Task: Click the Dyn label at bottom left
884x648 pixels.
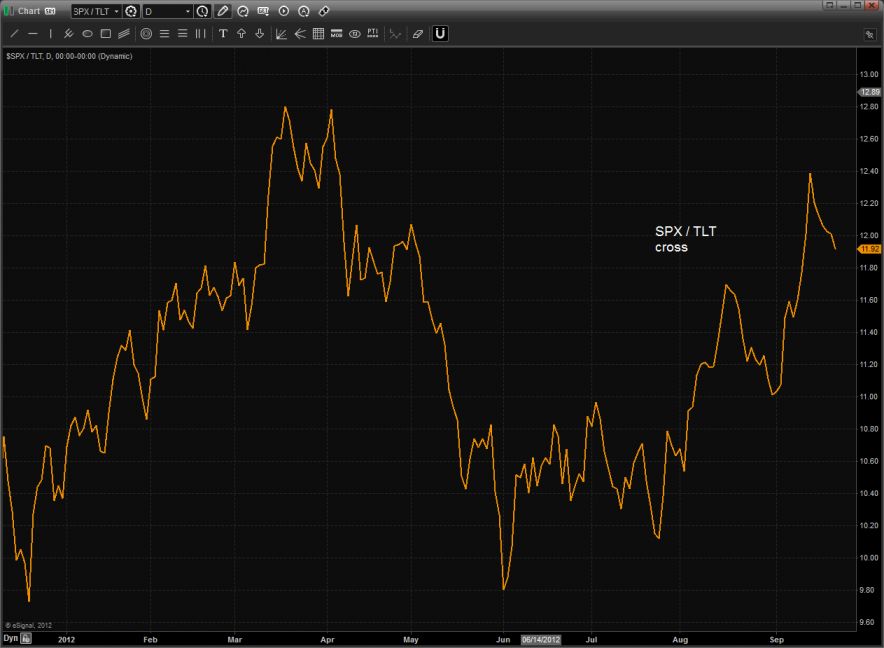Action: pos(10,637)
